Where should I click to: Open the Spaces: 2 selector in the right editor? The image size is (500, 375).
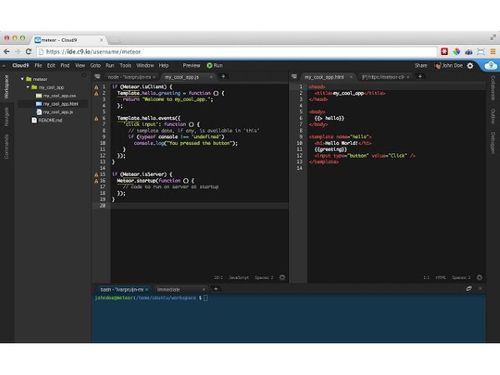coord(461,277)
